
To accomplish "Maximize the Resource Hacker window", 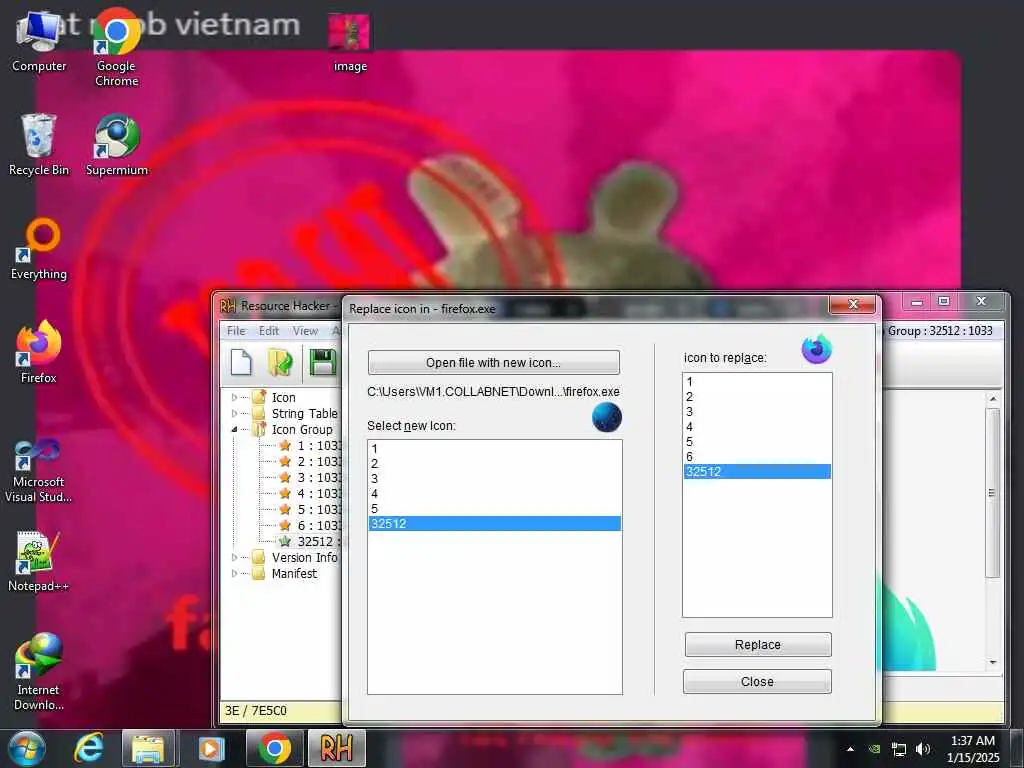I will 944,301.
